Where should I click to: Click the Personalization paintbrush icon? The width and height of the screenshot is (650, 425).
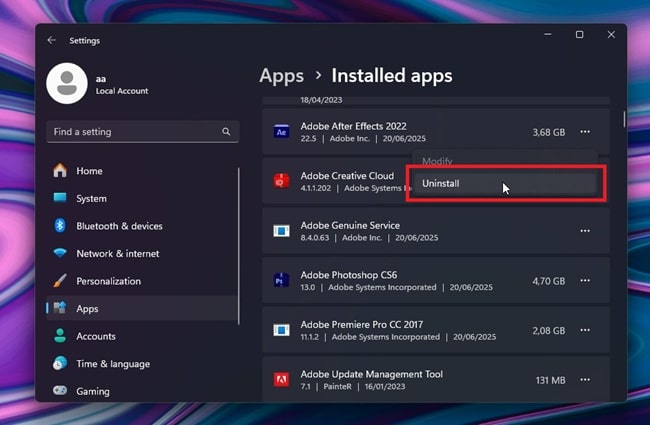coord(60,281)
